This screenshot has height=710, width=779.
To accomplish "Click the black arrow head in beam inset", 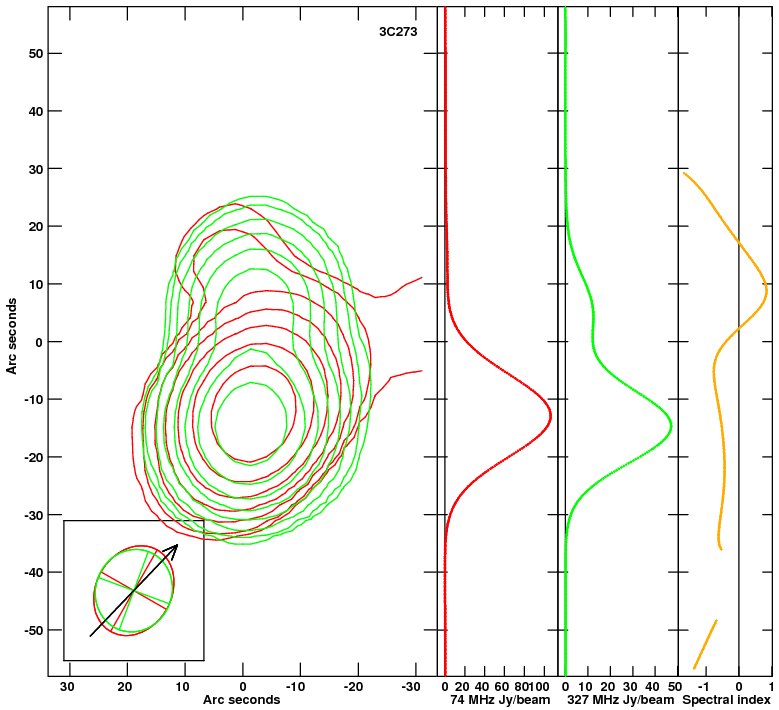I will click(x=172, y=550).
